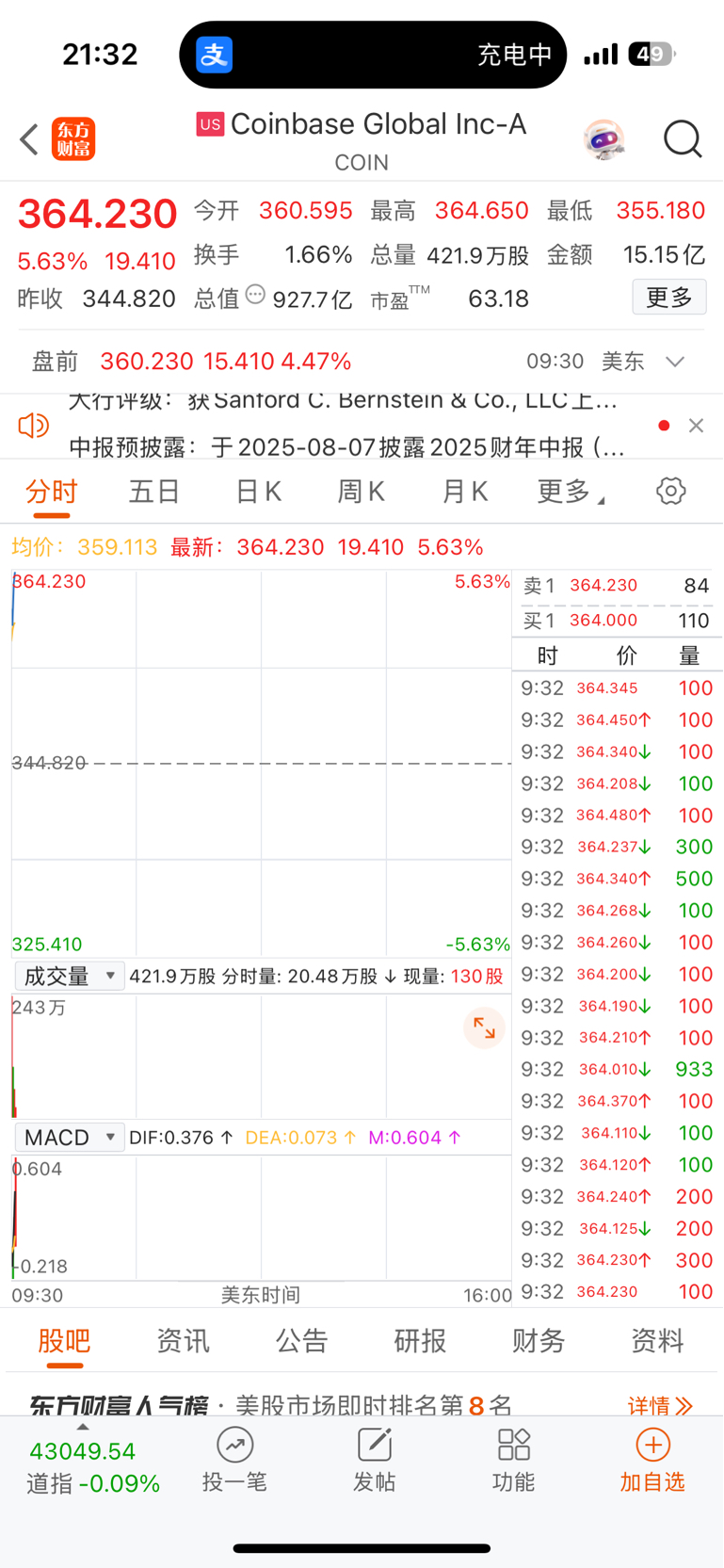Tap the 最低 355.180 value
This screenshot has height=1568, width=724.
coord(660,210)
